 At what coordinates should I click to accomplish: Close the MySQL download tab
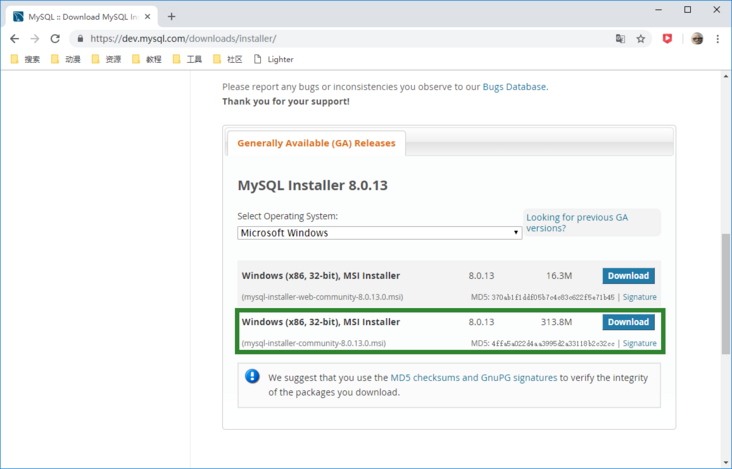tap(148, 16)
